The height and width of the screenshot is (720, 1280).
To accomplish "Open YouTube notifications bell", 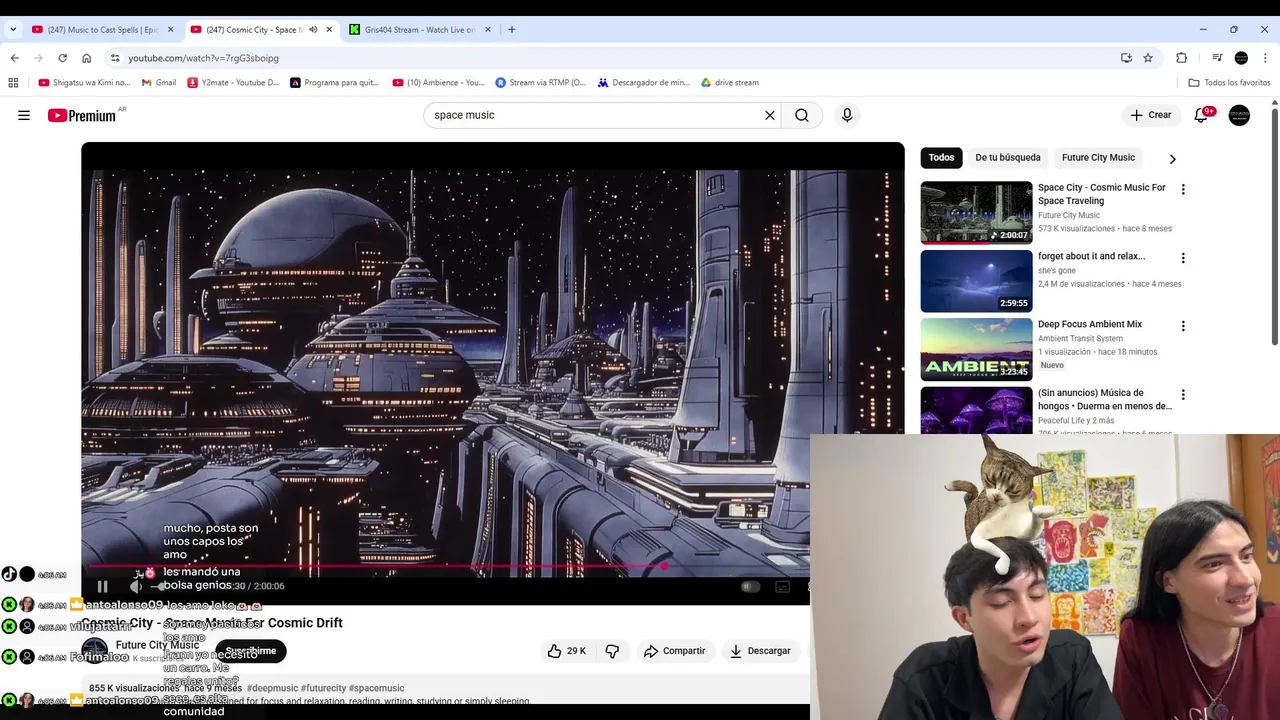I will pyautogui.click(x=1201, y=115).
